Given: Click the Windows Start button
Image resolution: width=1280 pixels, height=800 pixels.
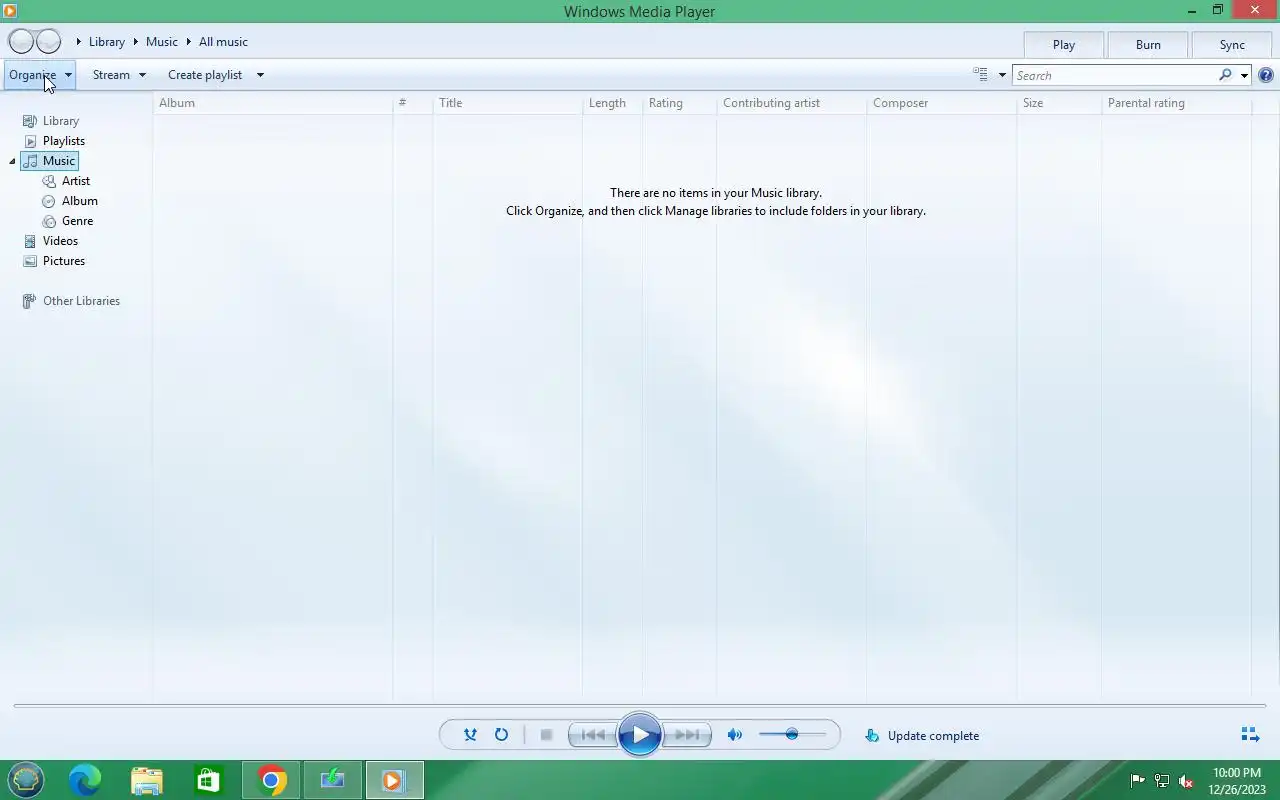Looking at the screenshot, I should 26,780.
